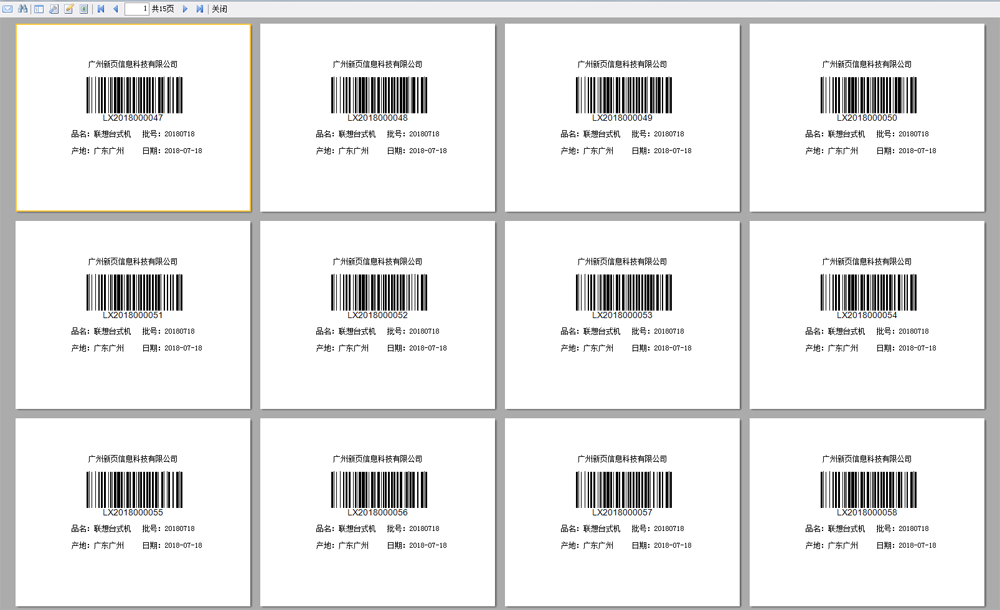
Task: Select the page thumbnail labeled LX2018000055
Action: 133,512
